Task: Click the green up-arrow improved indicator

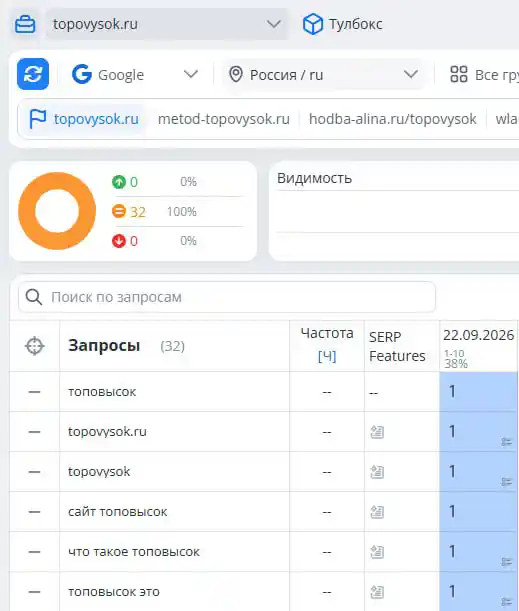Action: (119, 182)
